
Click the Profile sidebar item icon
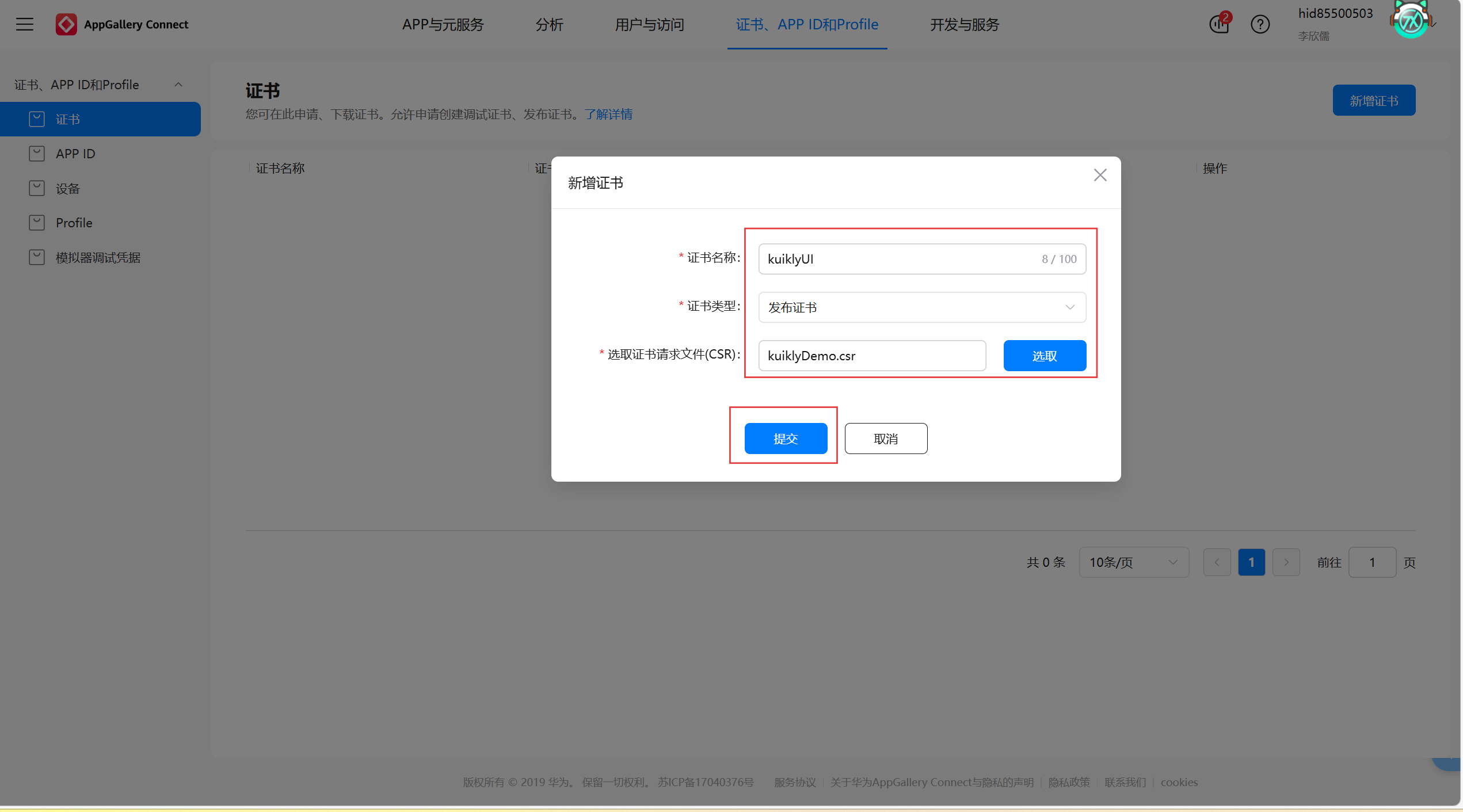coord(37,223)
